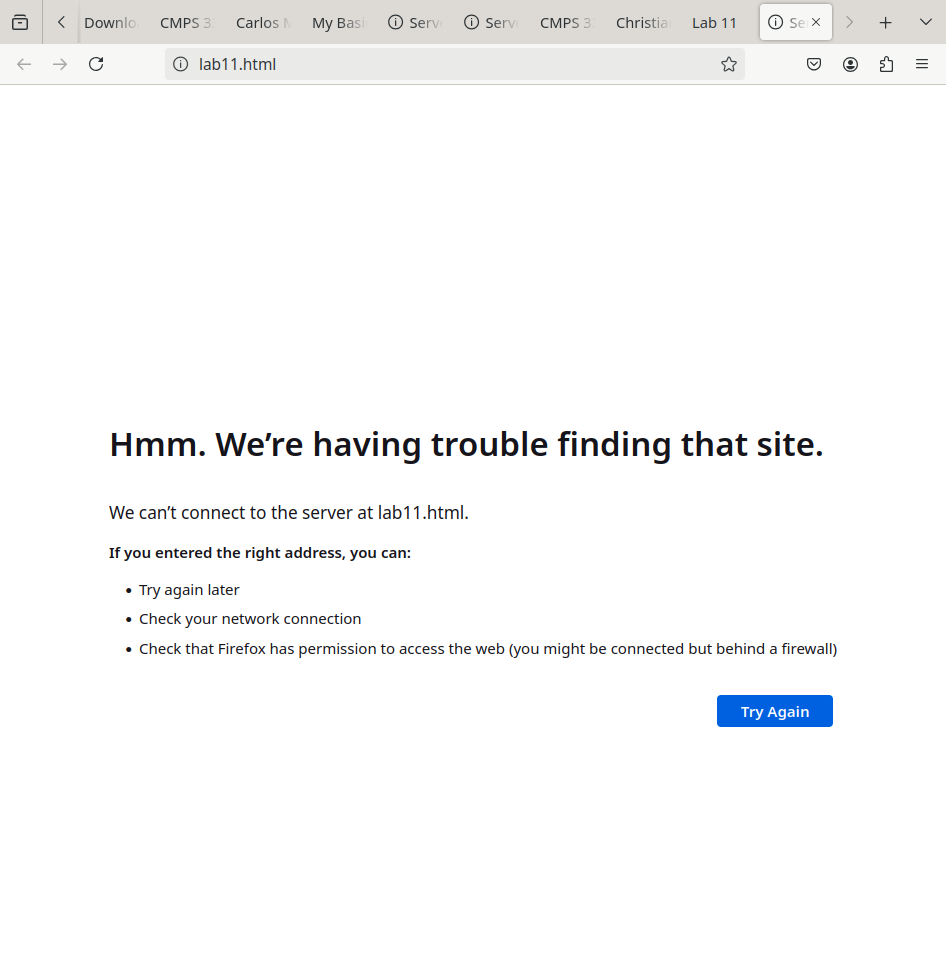Expand the list all tabs dropdown
Viewport: 946px width, 967px height.
pos(926,23)
